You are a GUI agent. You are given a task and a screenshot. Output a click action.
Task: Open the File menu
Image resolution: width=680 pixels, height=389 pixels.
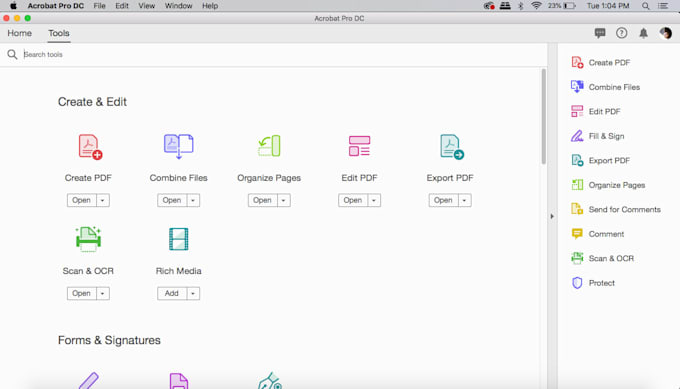(x=99, y=6)
